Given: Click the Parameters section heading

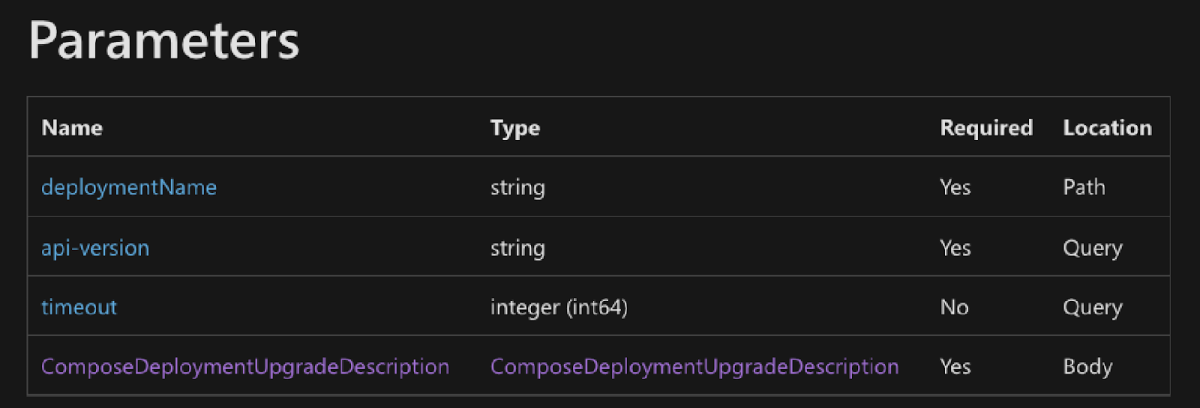Looking at the screenshot, I should coord(163,43).
